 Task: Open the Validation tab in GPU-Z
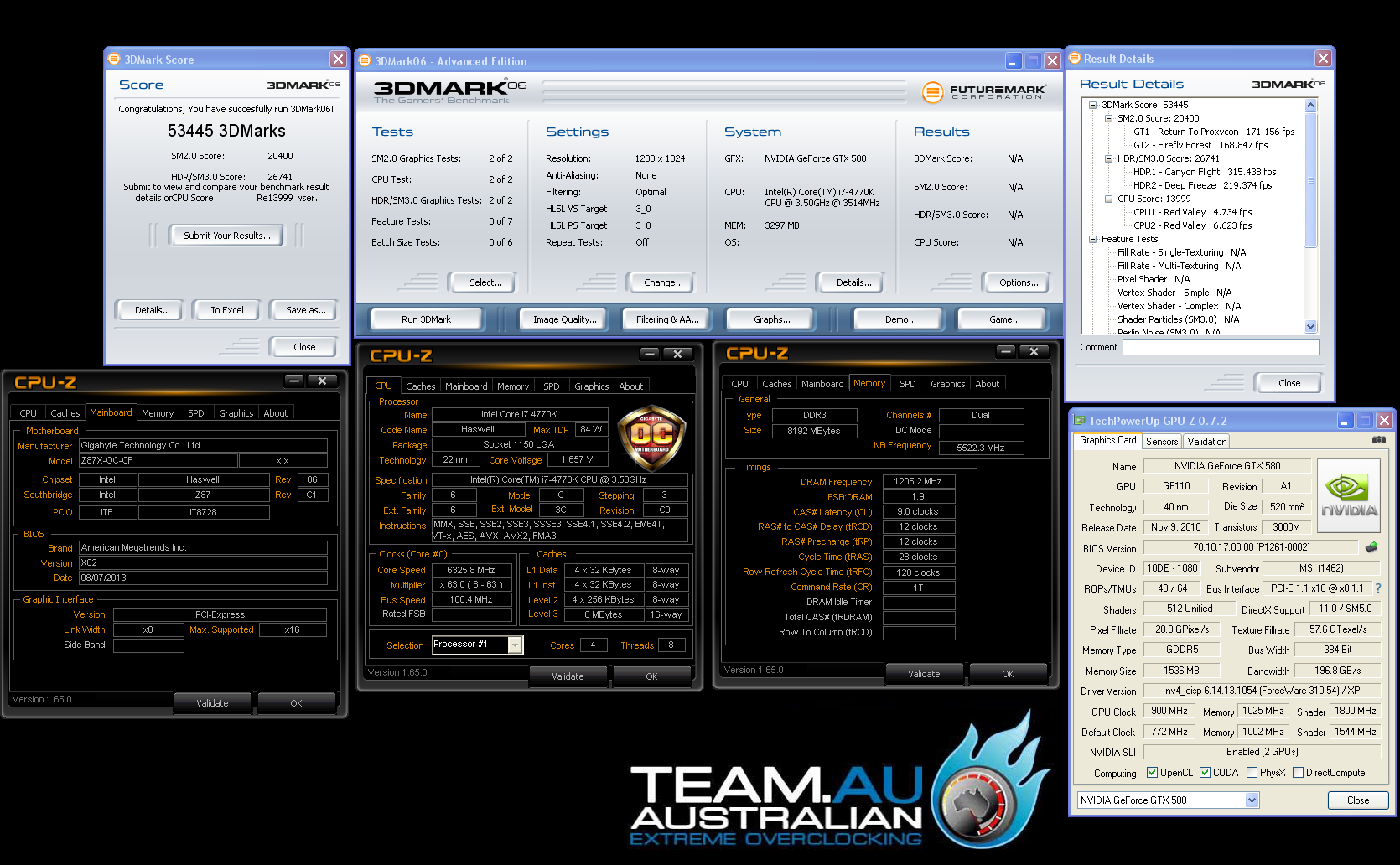[1207, 442]
